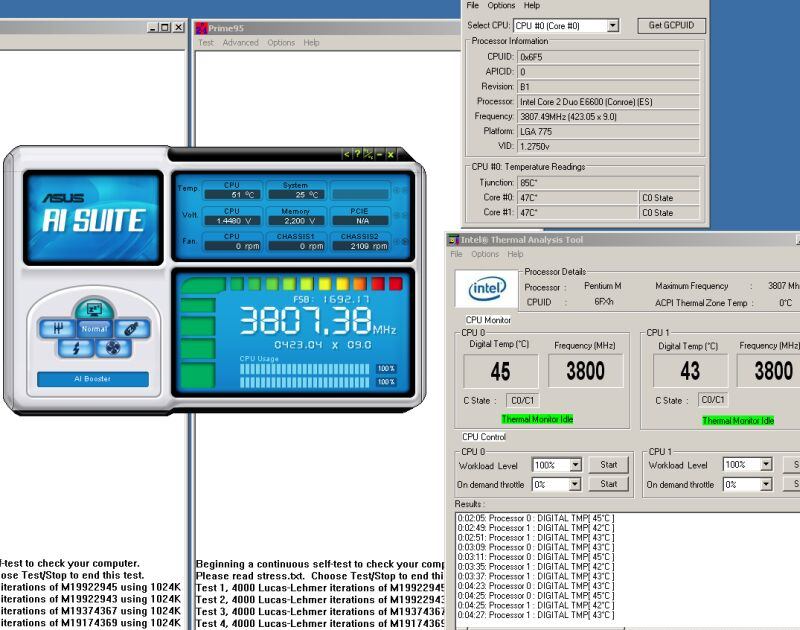Click the Intel logo in Thermal Analysis Tool

tap(487, 288)
